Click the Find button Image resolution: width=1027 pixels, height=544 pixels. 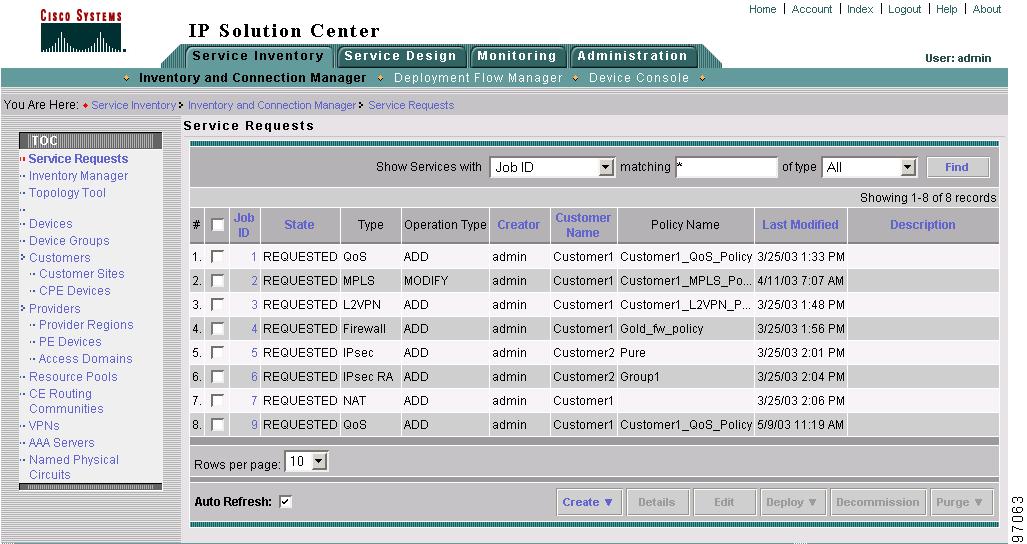(957, 168)
